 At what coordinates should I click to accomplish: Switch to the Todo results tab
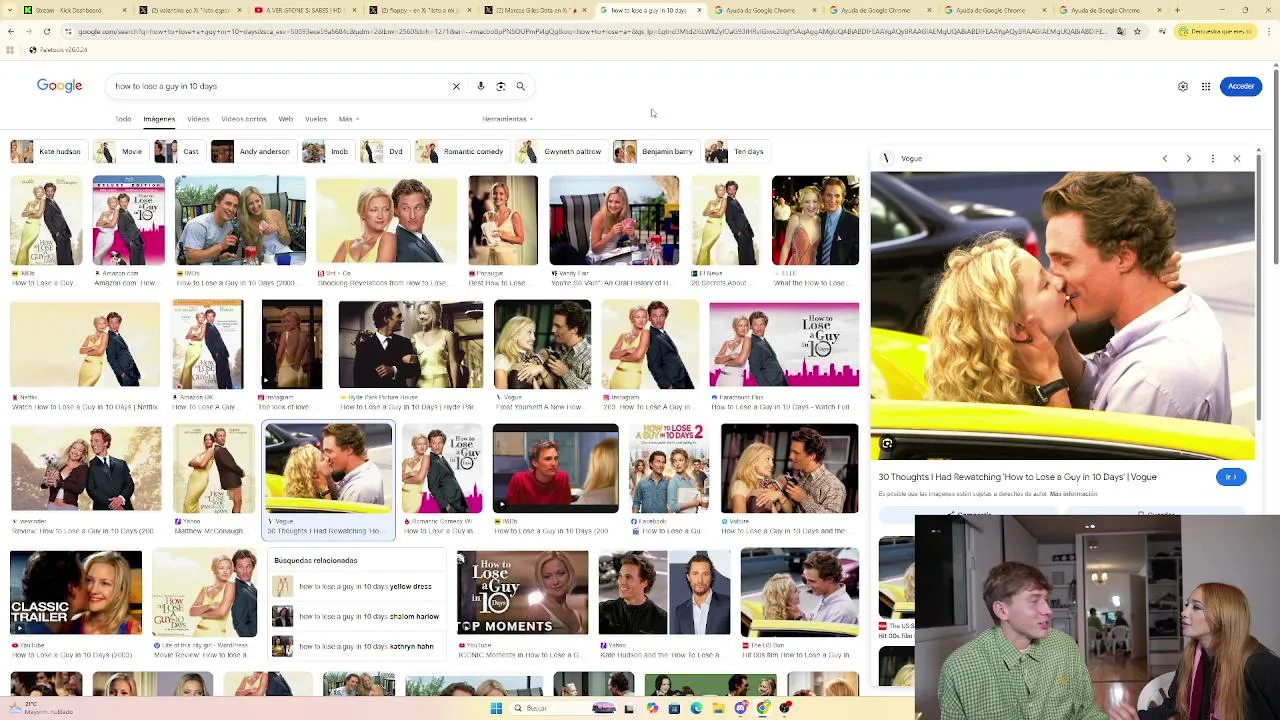123,119
